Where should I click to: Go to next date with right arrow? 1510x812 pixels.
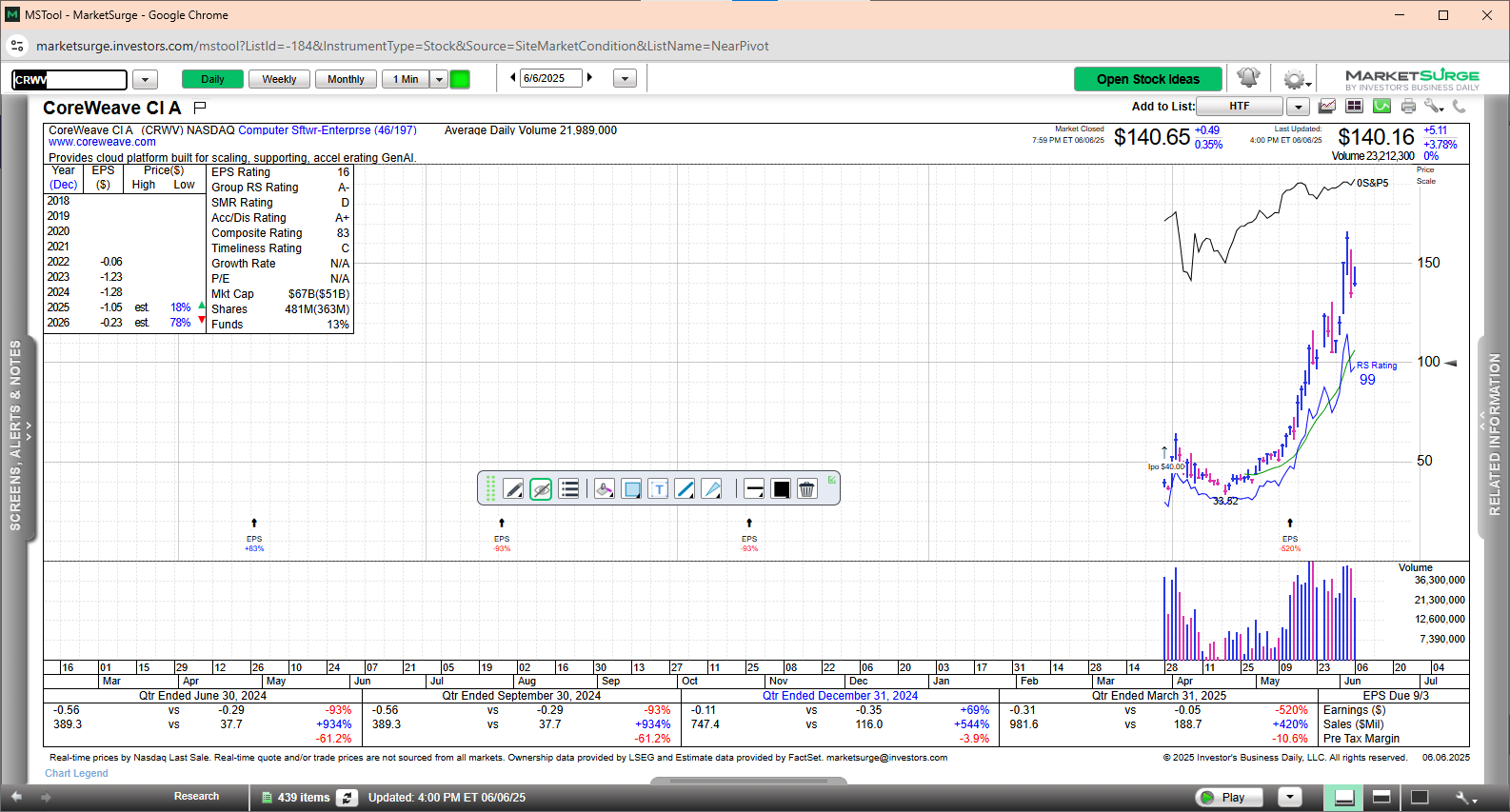point(589,78)
